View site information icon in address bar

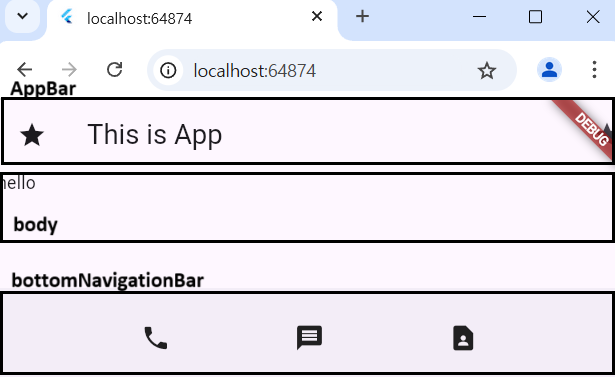coord(168,71)
